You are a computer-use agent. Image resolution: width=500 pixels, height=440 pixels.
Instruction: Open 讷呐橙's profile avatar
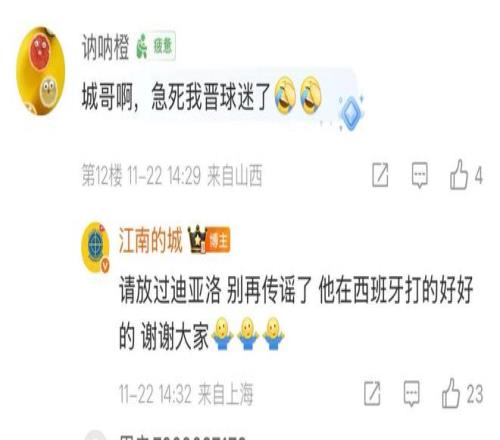40,71
